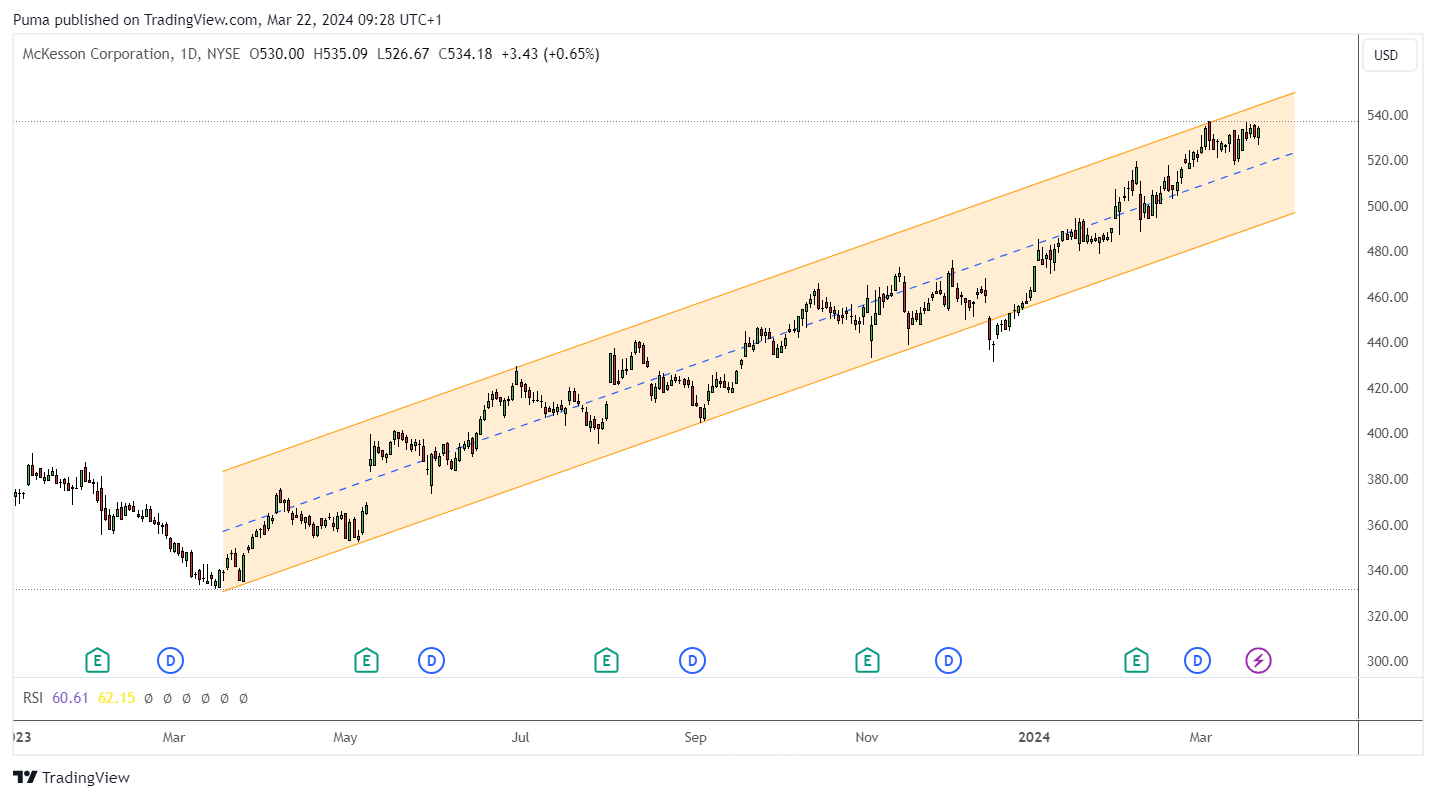This screenshot has height=799, width=1436.
Task: Click the purple lightning event icon
Action: point(1258,660)
